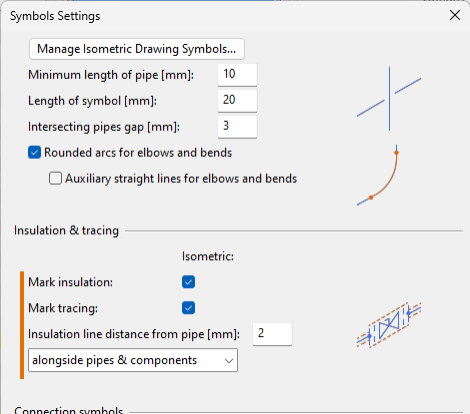This screenshot has width=470, height=414.
Task: Open the alongside pipes & components dropdown
Action: (133, 360)
